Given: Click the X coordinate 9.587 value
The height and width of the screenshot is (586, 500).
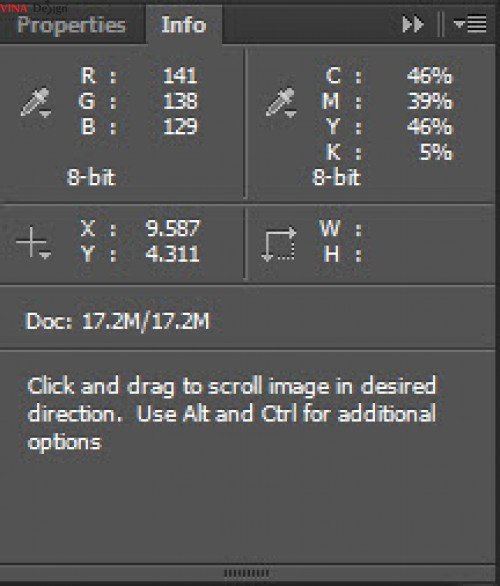Looking at the screenshot, I should [173, 228].
